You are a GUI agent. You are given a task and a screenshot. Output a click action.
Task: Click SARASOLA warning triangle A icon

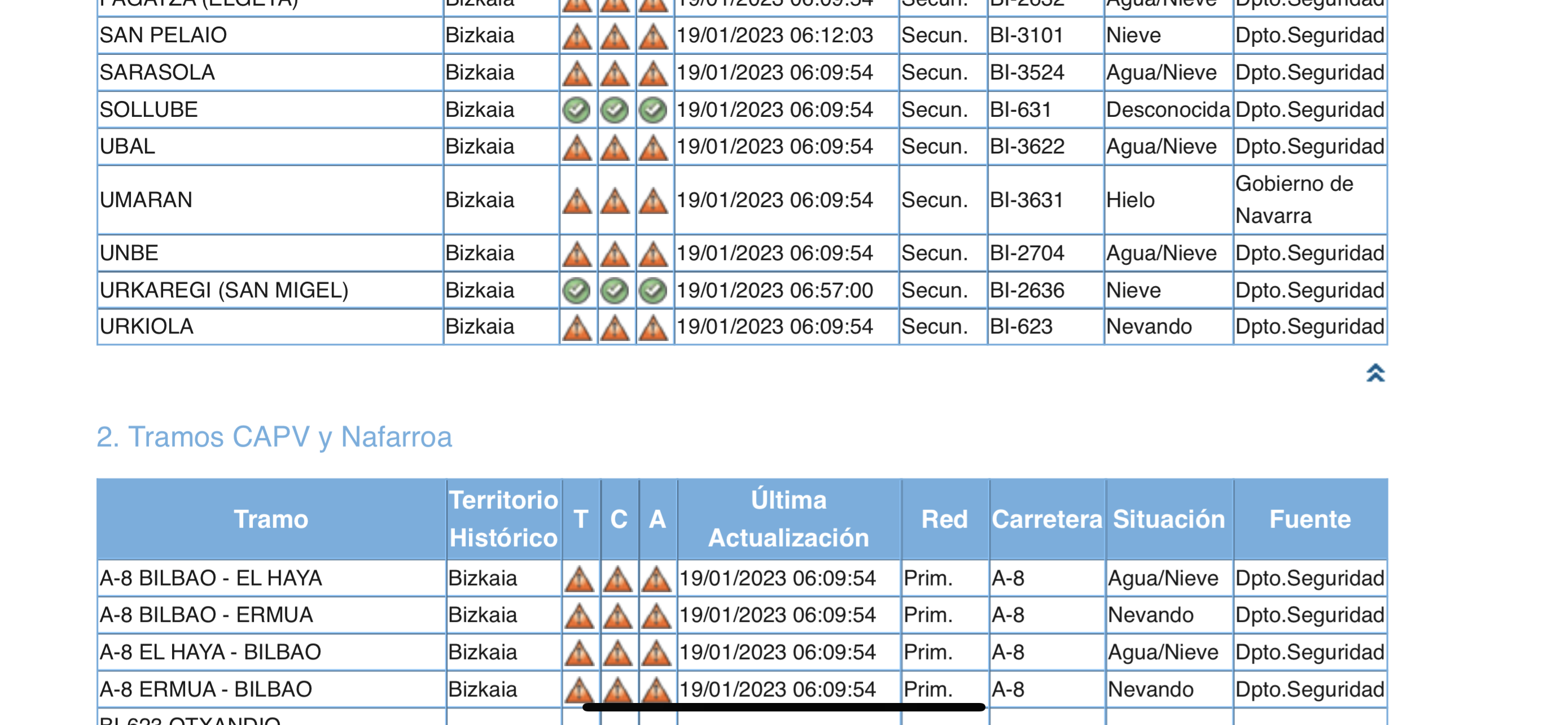(x=653, y=73)
